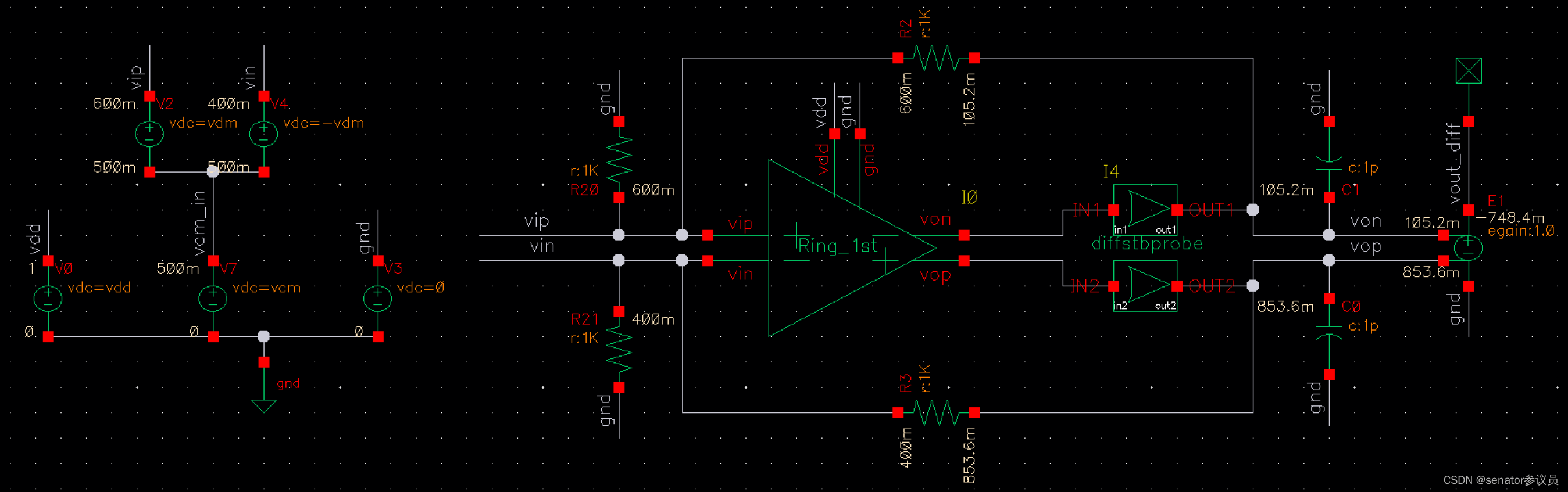Select the C0 instance label

[1351, 307]
